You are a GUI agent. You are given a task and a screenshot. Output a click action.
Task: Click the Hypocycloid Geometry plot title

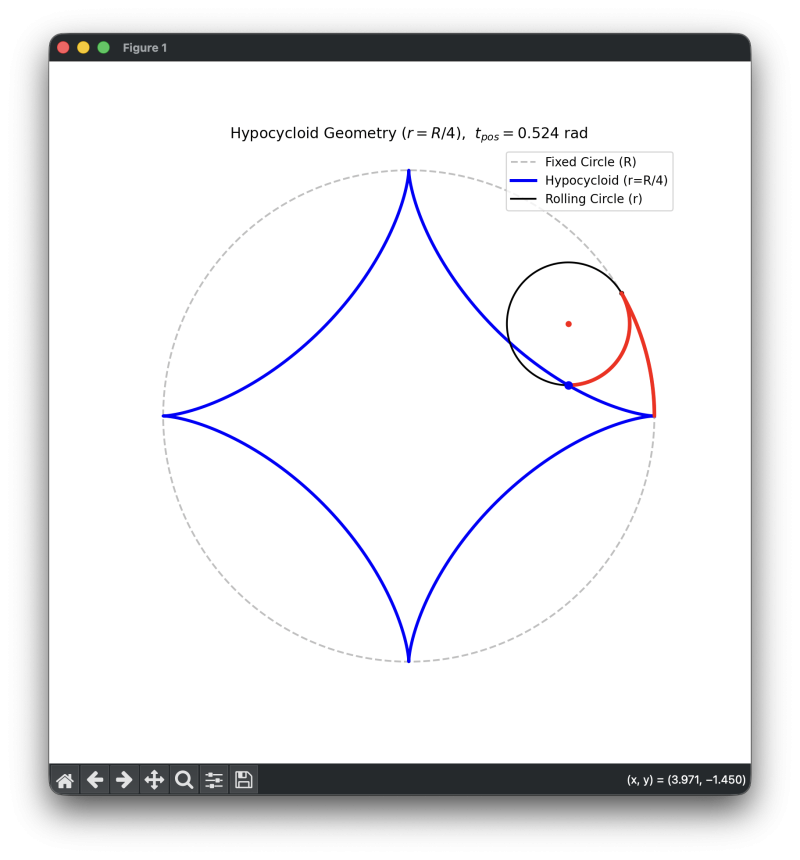point(408,132)
